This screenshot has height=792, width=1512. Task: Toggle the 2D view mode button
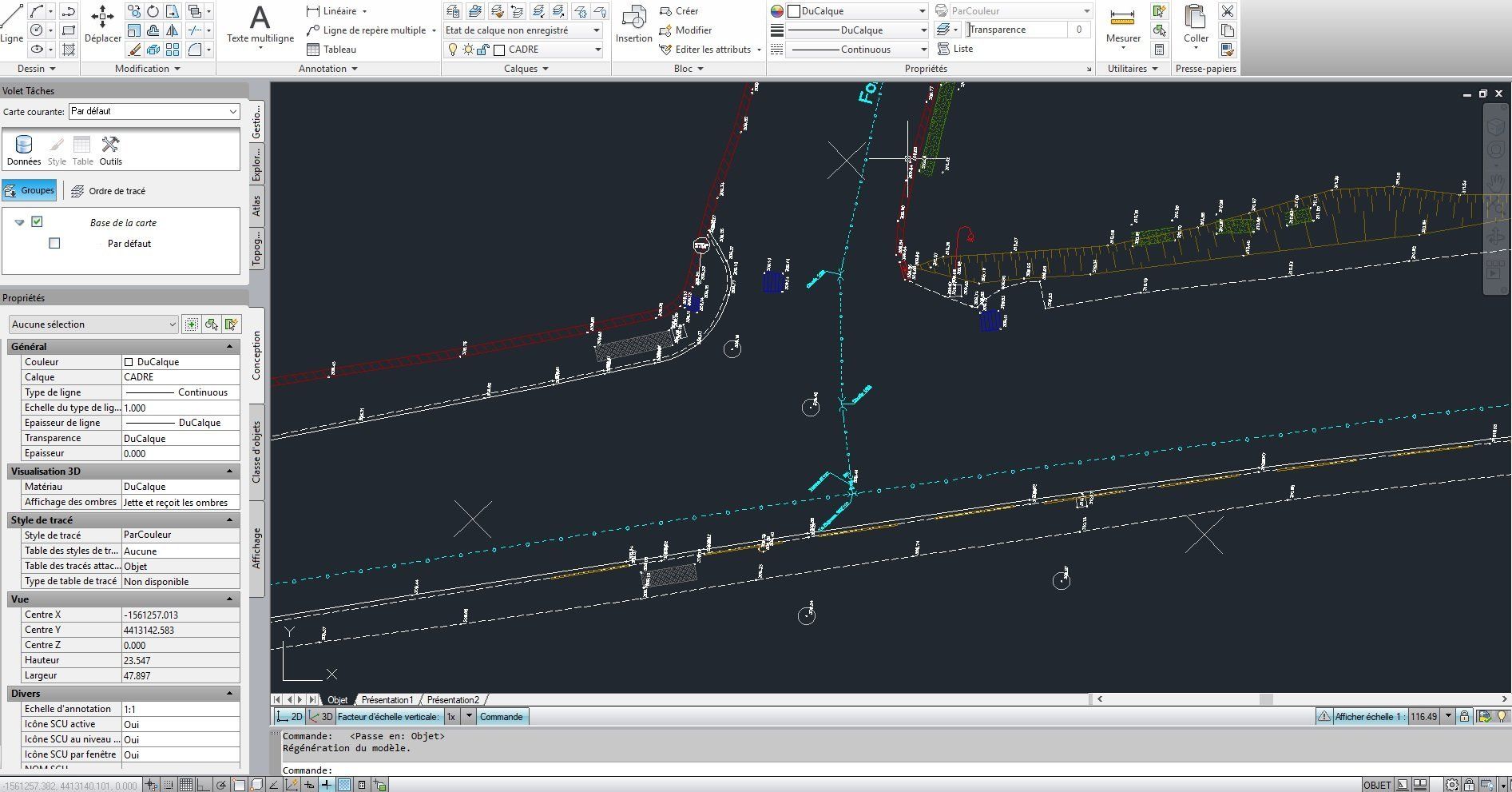(x=289, y=717)
